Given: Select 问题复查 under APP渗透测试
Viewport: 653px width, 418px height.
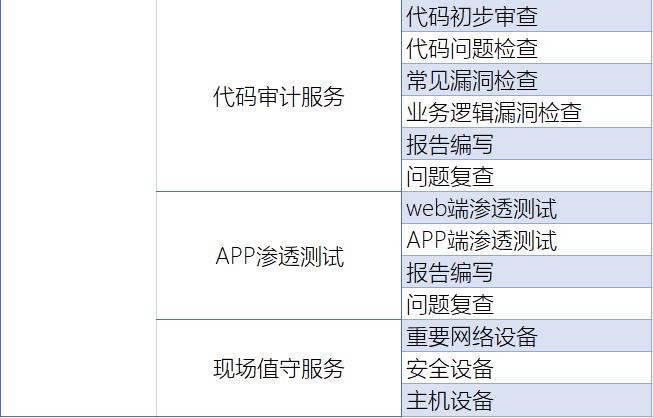Looking at the screenshot, I should click(527, 304).
